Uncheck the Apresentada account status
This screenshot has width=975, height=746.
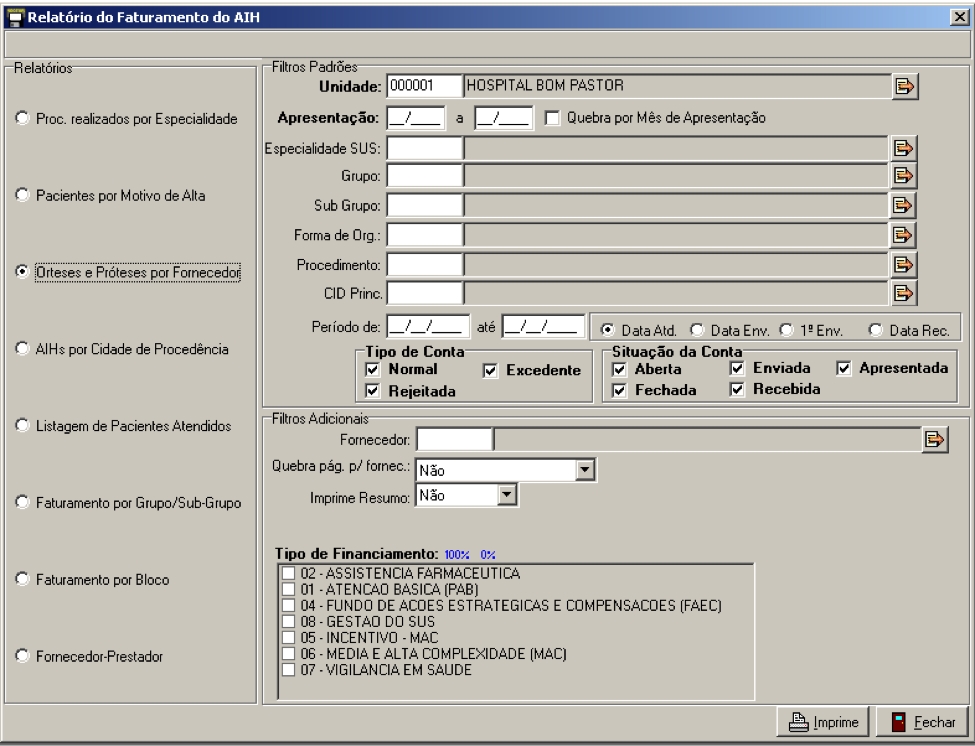843,368
